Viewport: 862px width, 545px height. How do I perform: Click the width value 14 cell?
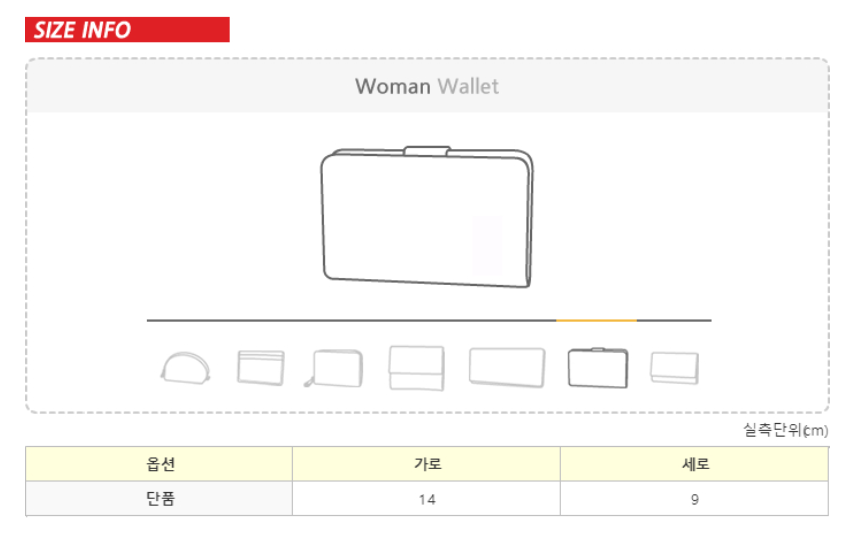[427, 499]
